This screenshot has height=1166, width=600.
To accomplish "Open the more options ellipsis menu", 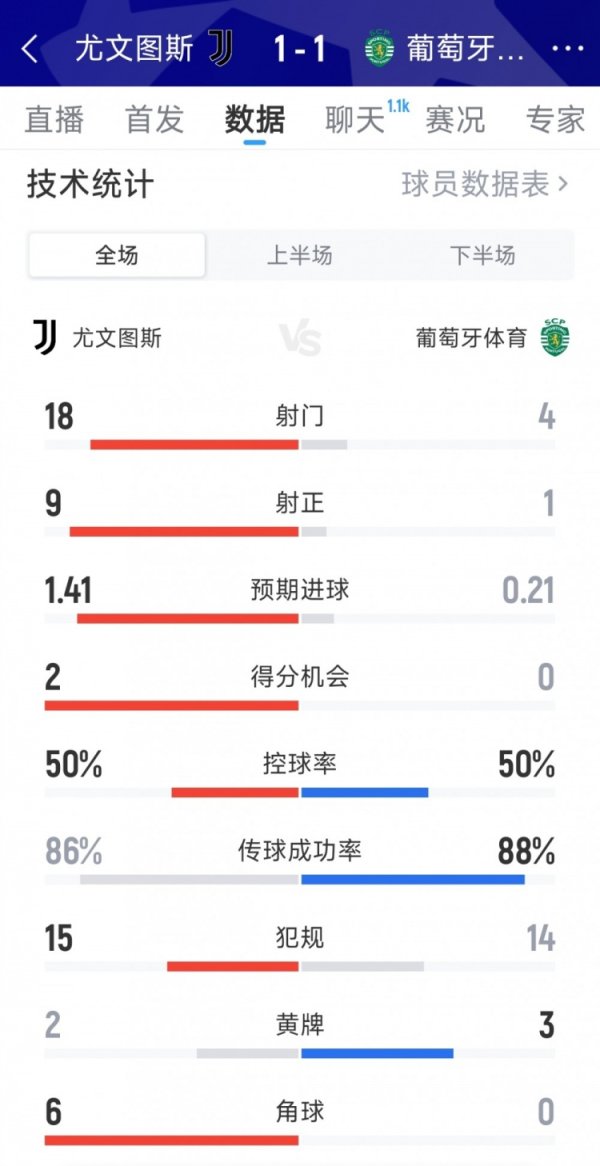I will 568,48.
